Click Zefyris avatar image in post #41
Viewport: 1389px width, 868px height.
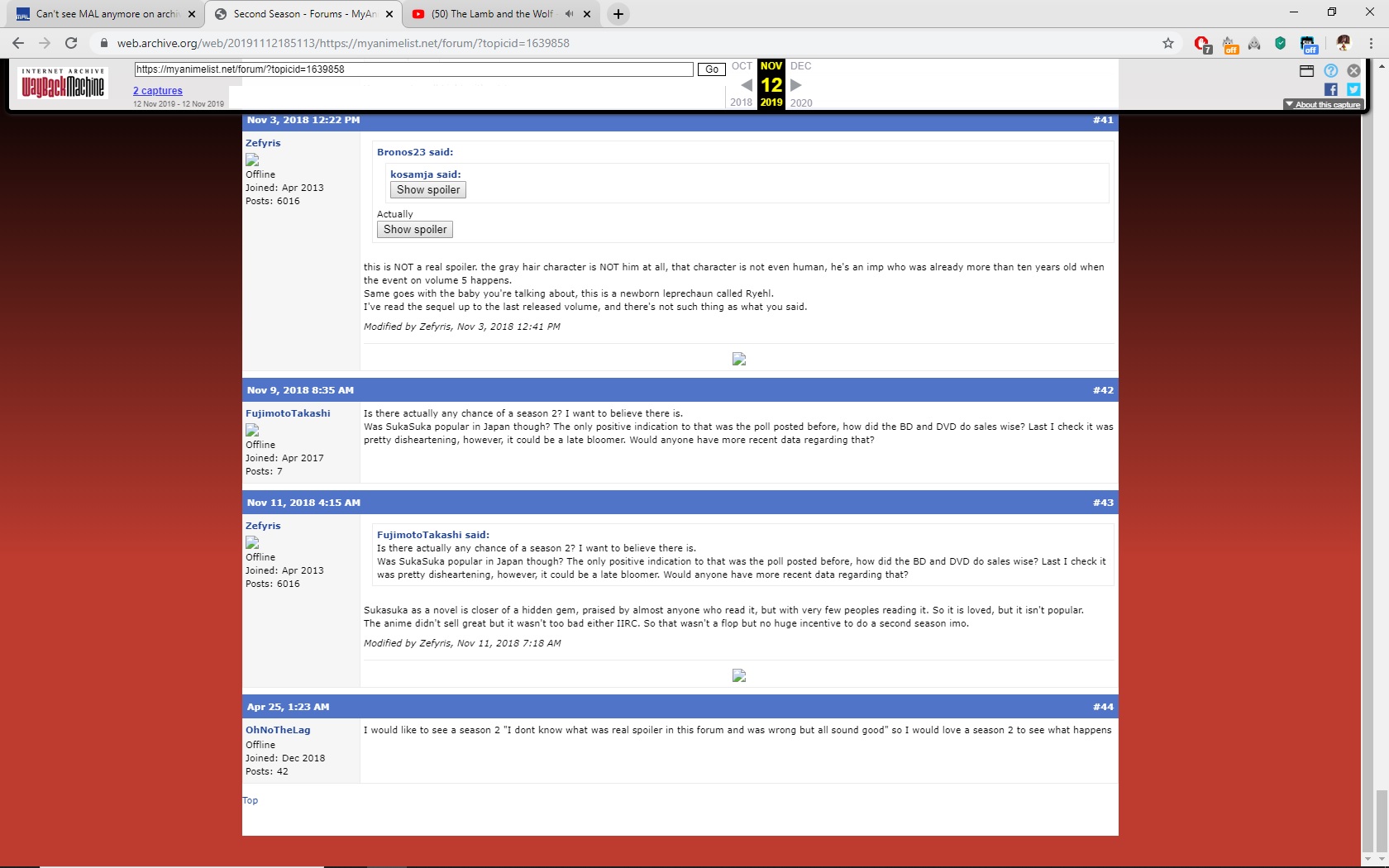[252, 160]
